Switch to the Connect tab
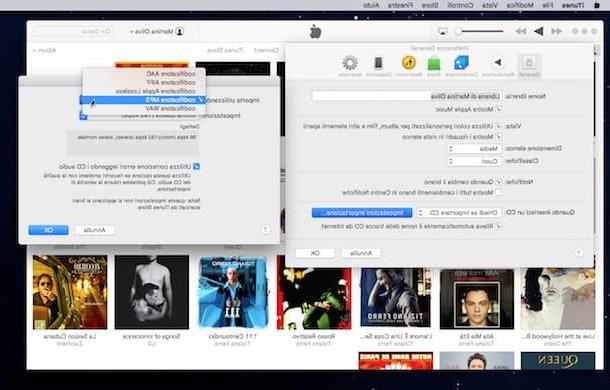 click(x=266, y=50)
